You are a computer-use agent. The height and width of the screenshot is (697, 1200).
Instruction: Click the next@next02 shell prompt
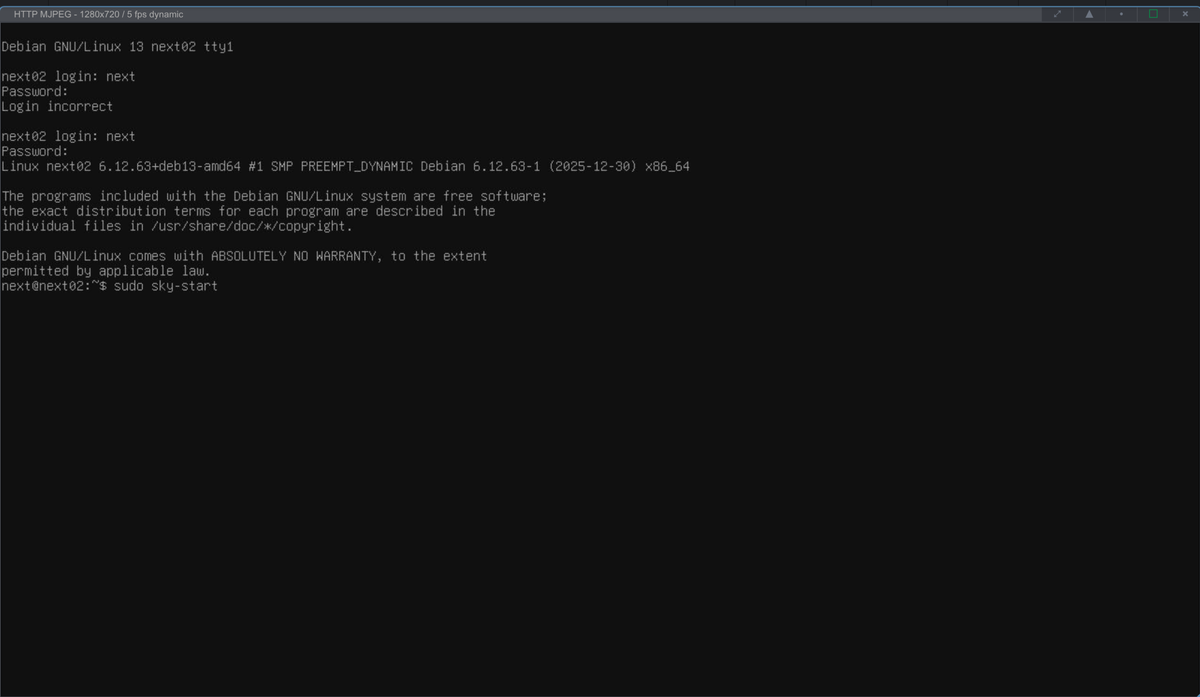[54, 286]
